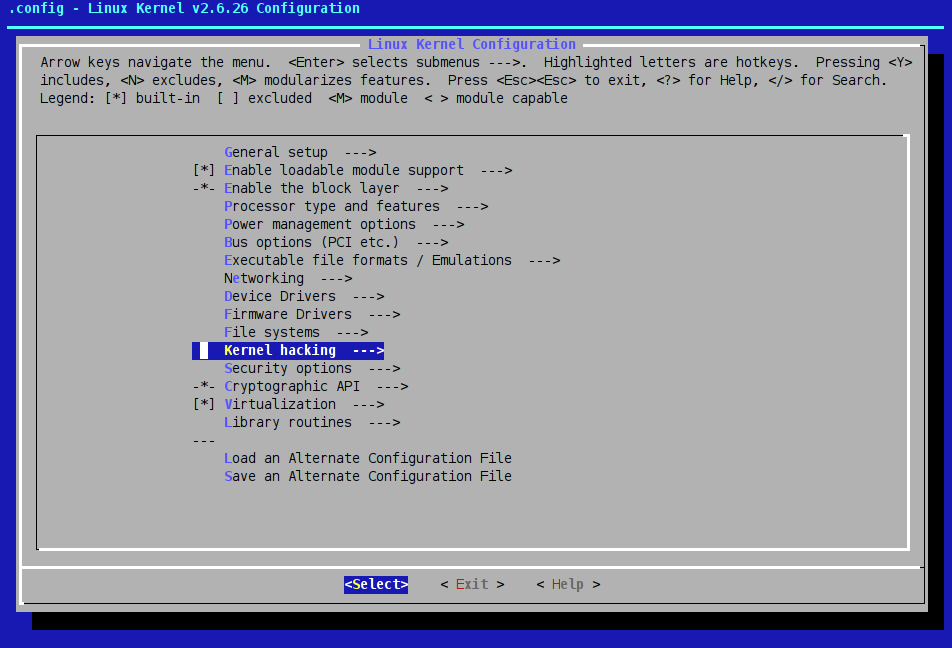952x648 pixels.
Task: Open Virtualization submenu entry
Action: [x=304, y=404]
